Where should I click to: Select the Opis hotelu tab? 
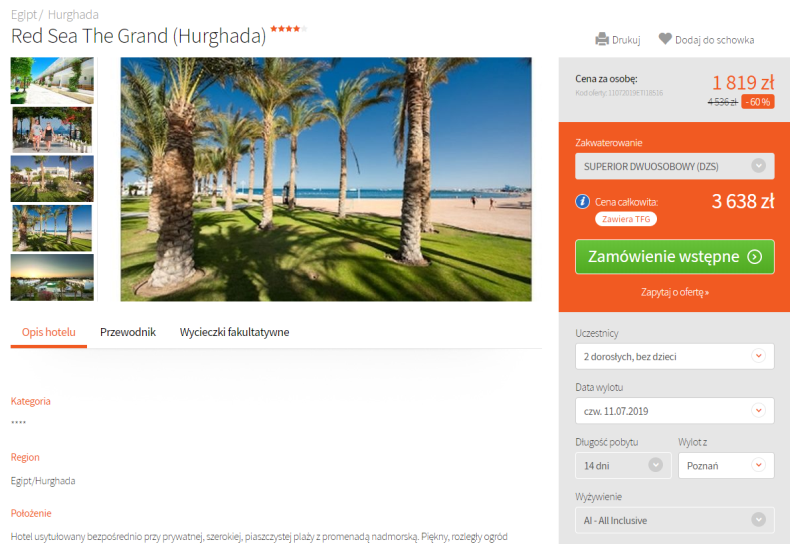pos(49,332)
